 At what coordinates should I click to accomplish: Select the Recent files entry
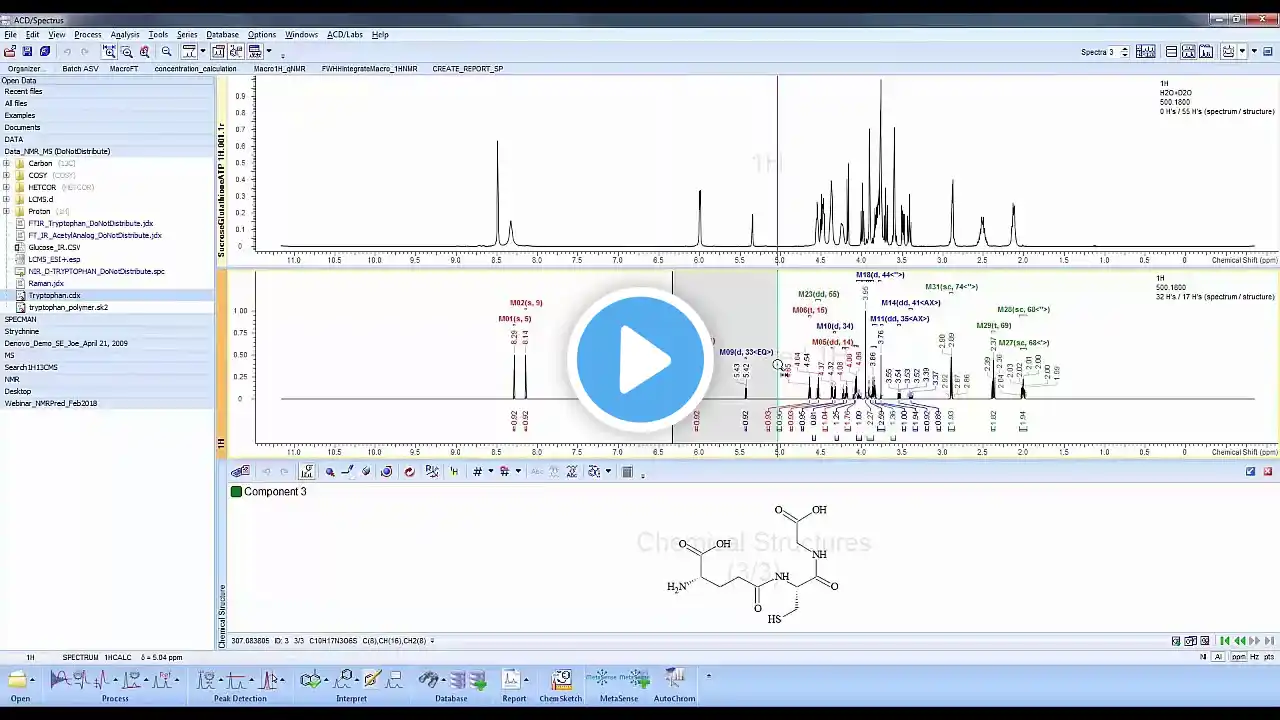[x=23, y=92]
